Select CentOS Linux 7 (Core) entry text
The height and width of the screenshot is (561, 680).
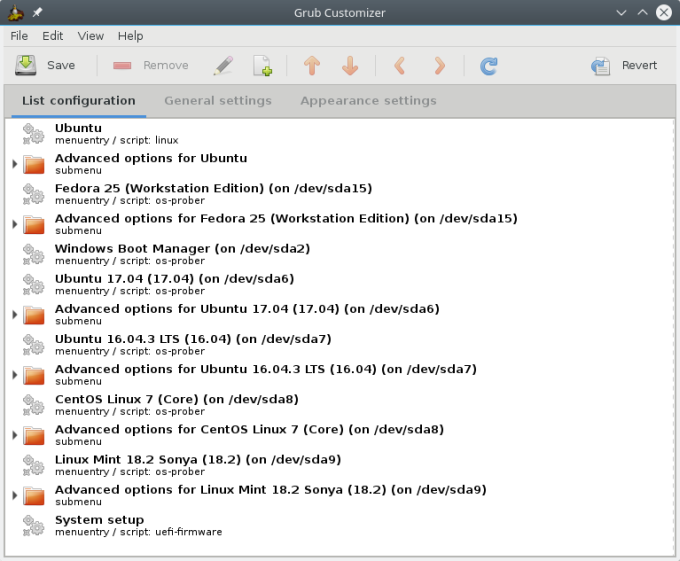(177, 399)
